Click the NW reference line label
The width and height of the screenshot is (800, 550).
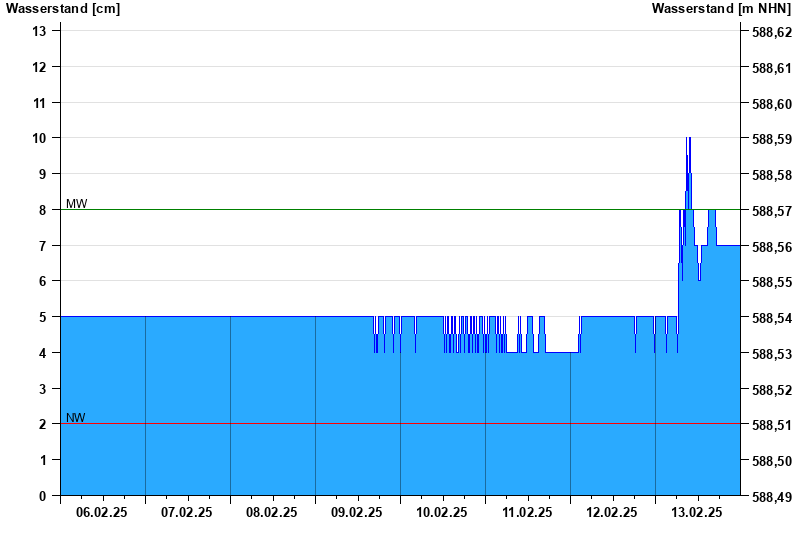click(76, 417)
